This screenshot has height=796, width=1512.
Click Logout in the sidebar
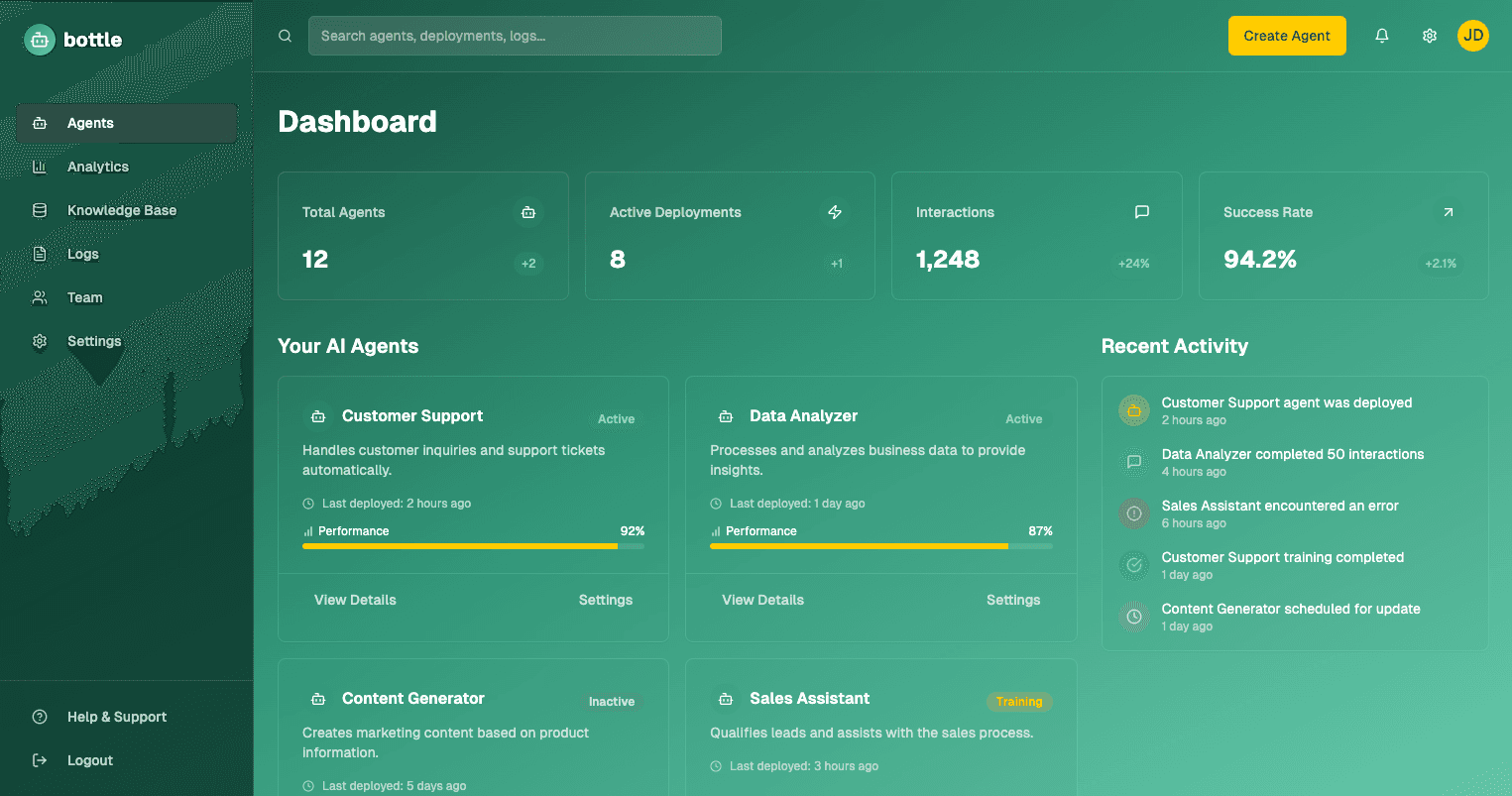[x=127, y=760]
